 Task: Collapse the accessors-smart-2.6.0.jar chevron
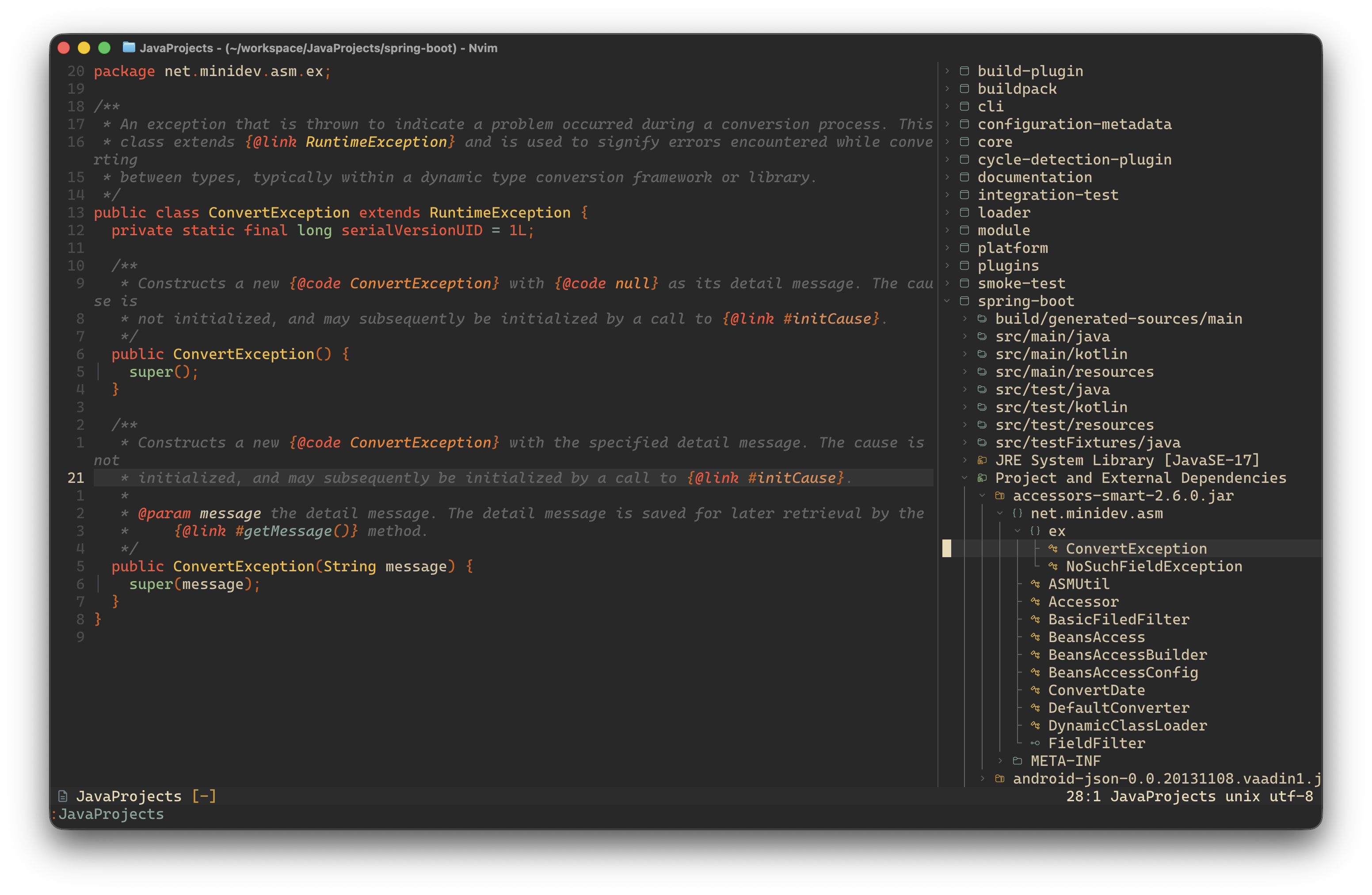pos(982,495)
